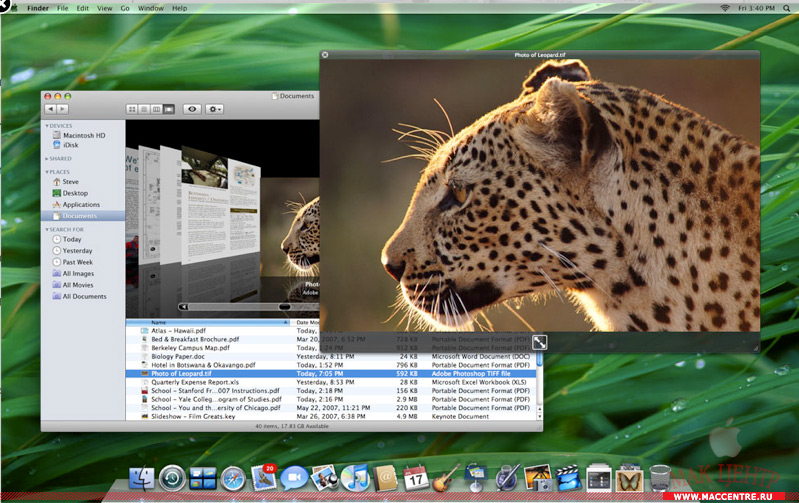Collapse the PLACES sidebar section
The width and height of the screenshot is (799, 503).
pos(47,172)
